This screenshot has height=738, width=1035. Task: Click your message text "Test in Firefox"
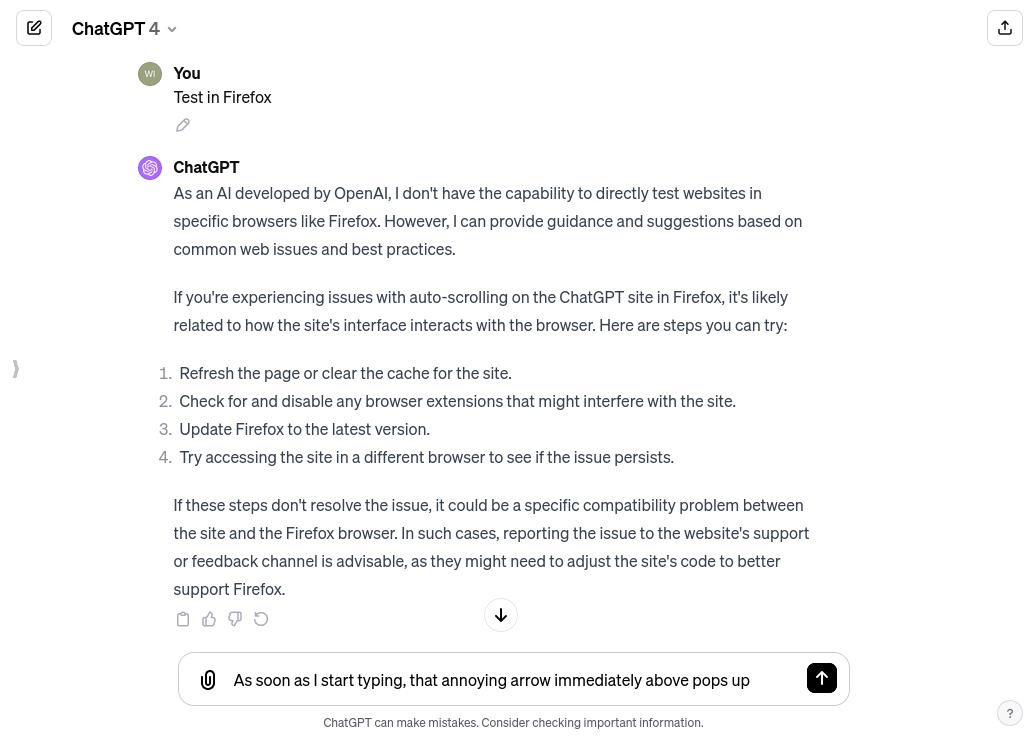[222, 96]
